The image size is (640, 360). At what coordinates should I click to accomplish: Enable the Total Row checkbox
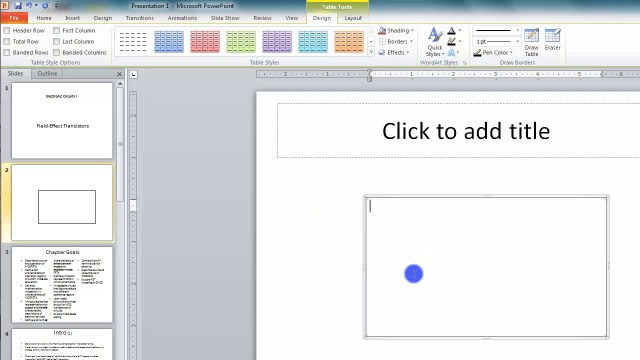(x=7, y=42)
